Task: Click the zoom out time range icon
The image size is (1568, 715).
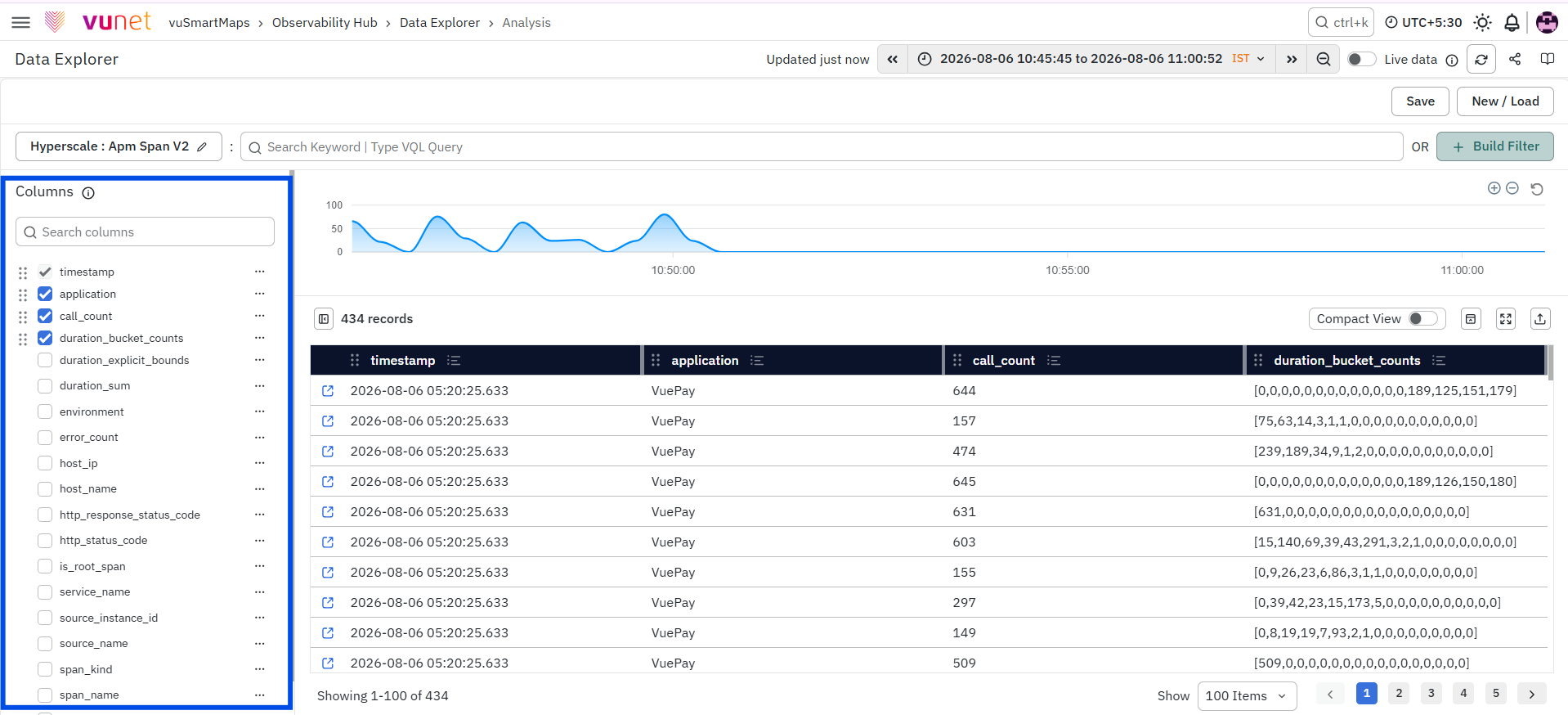Action: [x=1324, y=59]
